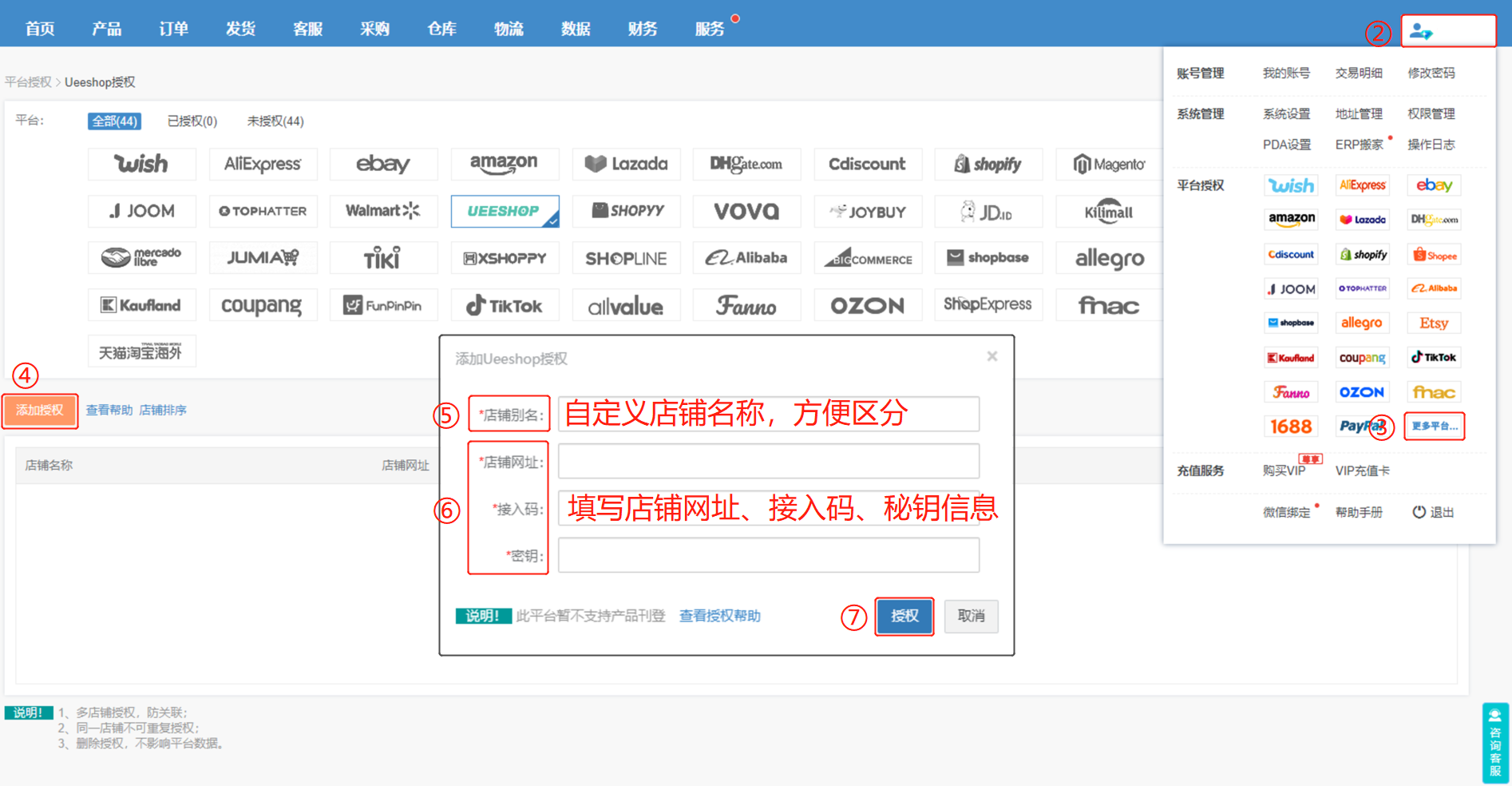Pick the TOPHATTER platform logo in grid
1512x786 pixels.
coord(263,211)
